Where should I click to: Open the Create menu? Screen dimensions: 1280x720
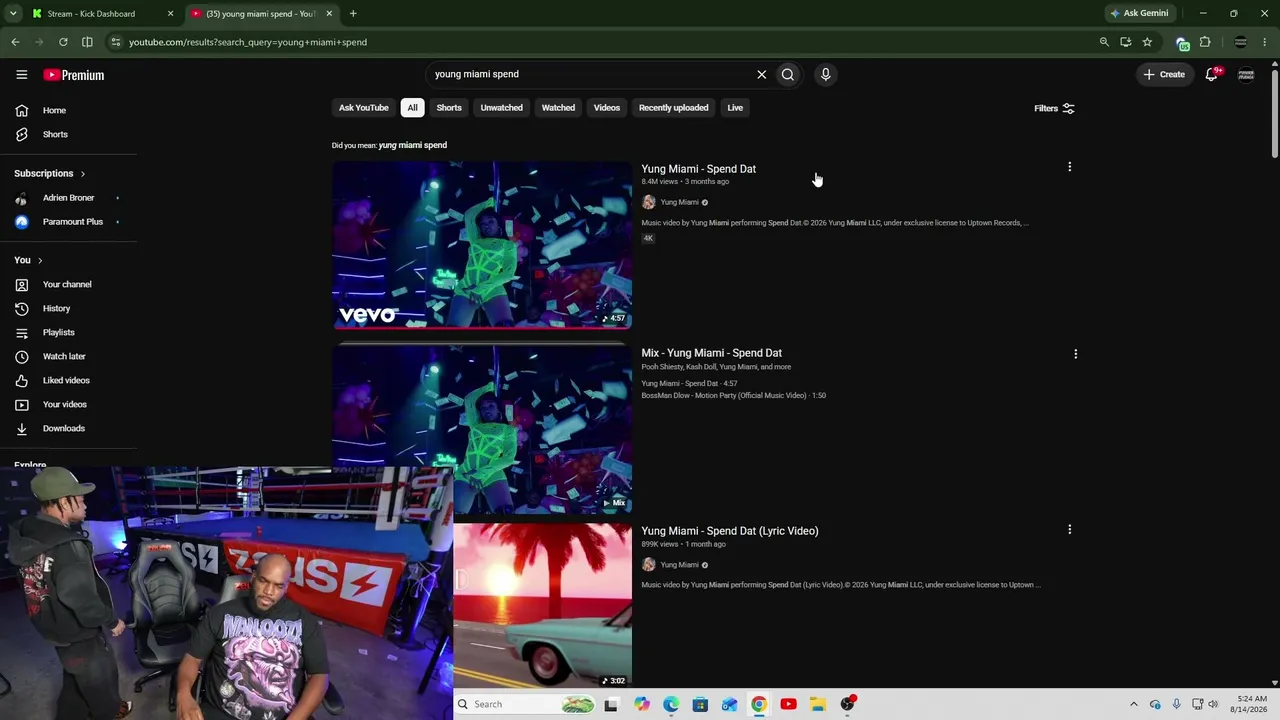tap(1164, 74)
